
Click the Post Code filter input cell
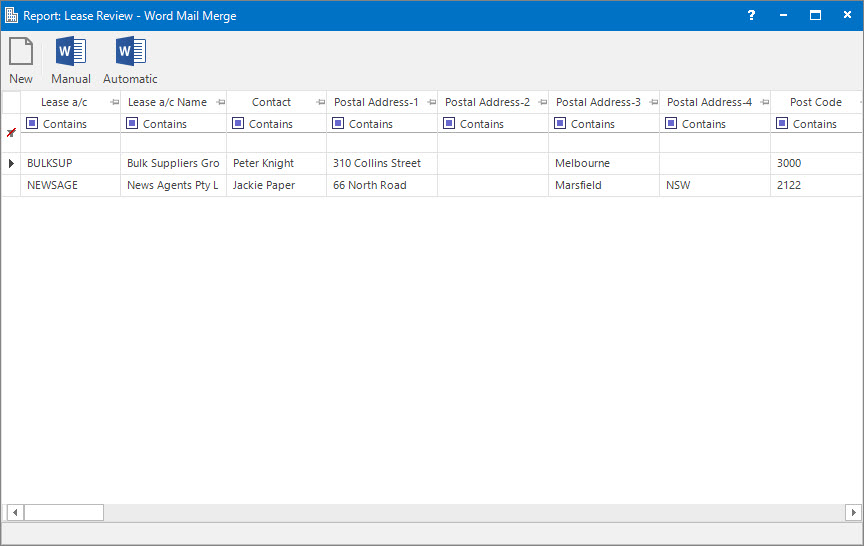coord(816,143)
